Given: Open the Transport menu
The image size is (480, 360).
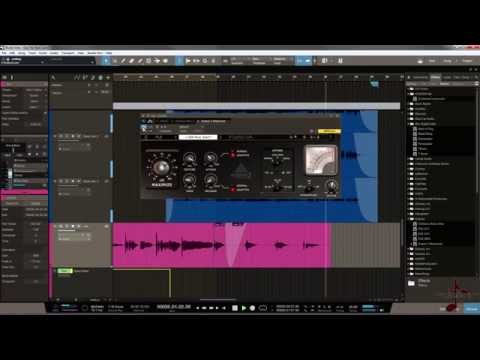Looking at the screenshot, I should [68, 53].
